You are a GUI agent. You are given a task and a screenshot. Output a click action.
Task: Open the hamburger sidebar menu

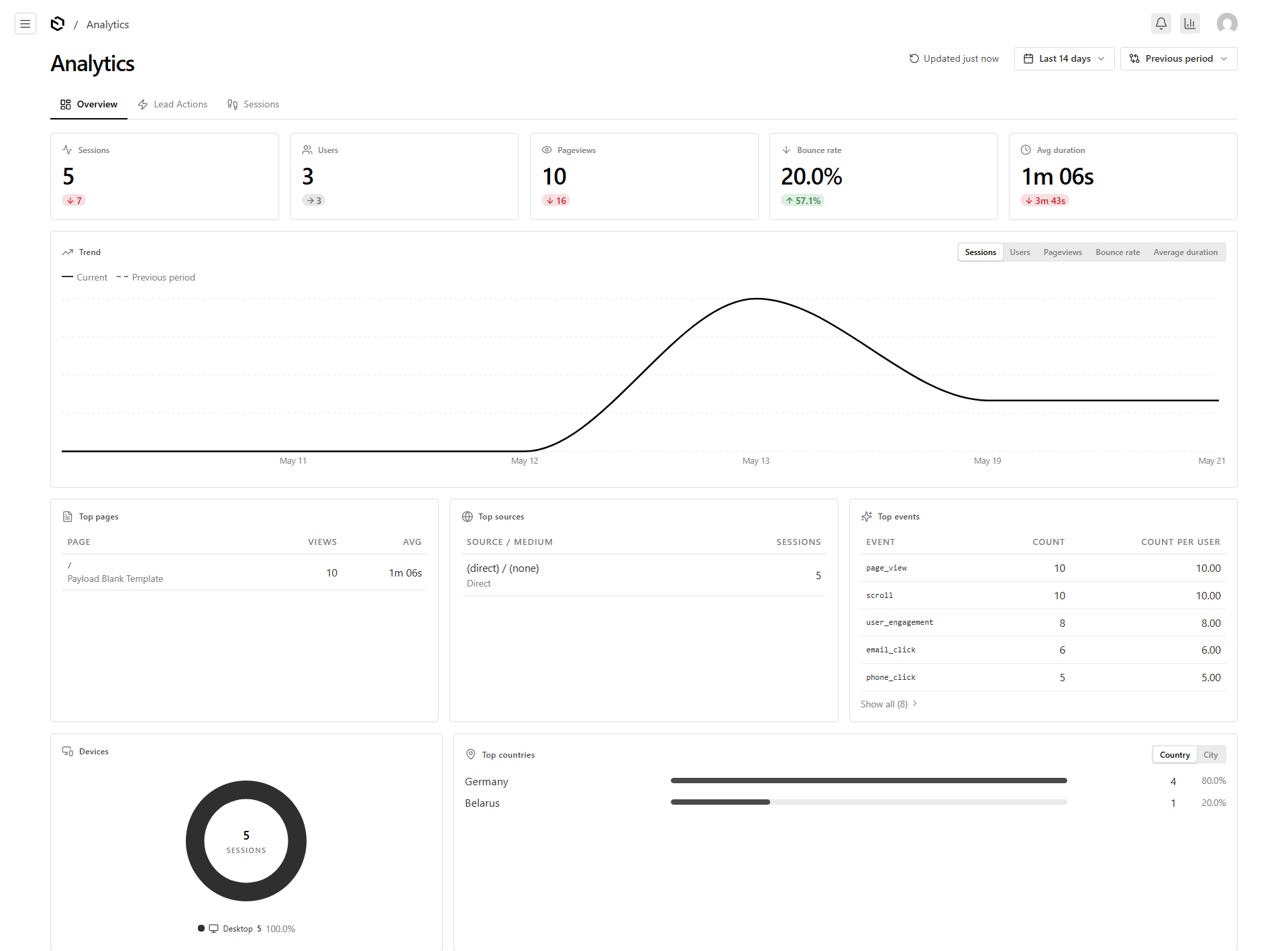25,24
